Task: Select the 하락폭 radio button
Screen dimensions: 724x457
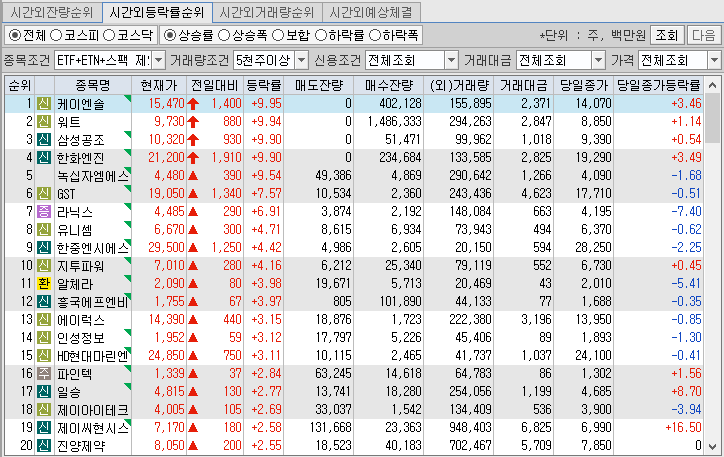Action: tap(375, 35)
